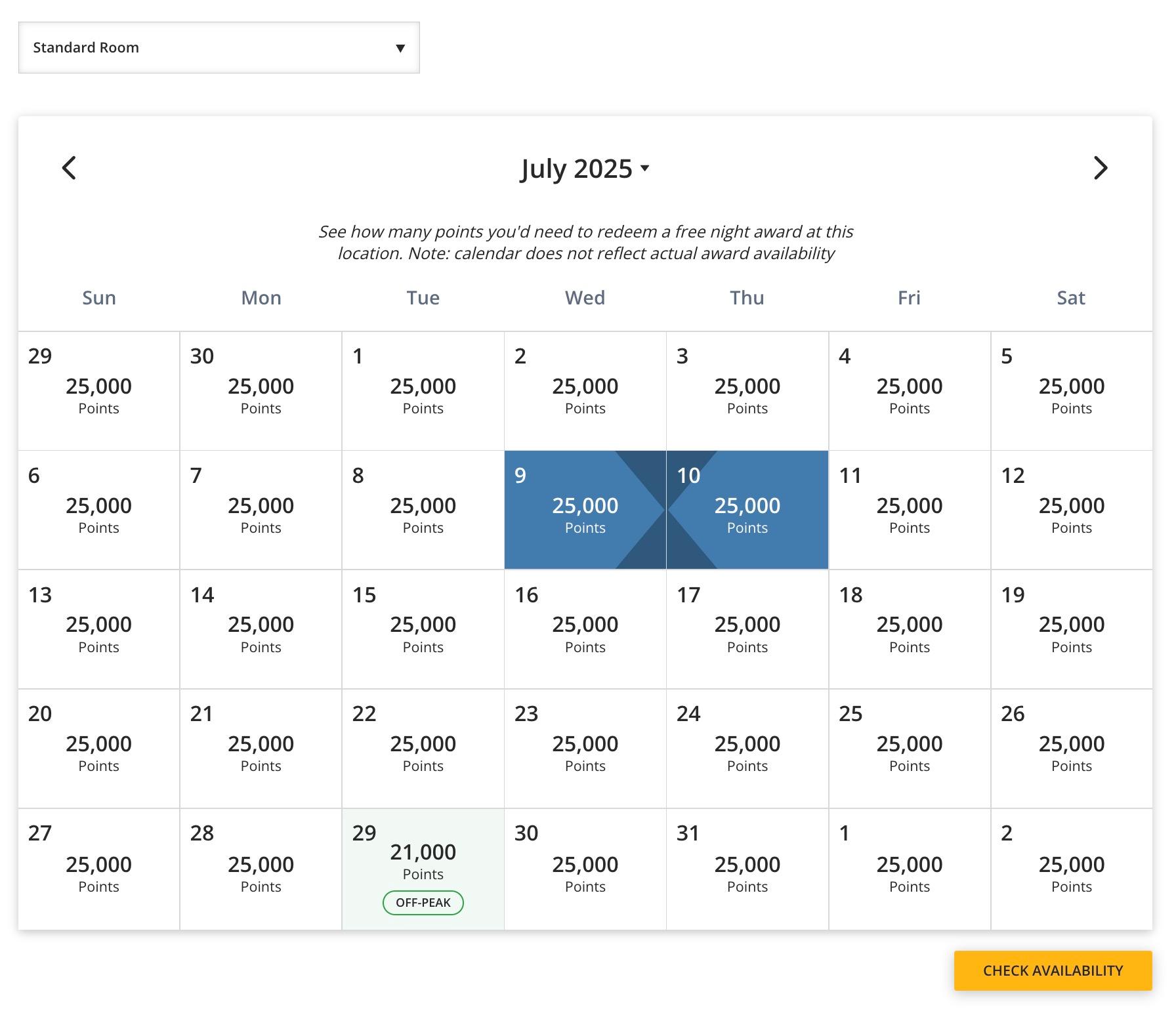Screen dimensions: 1176x1017
Task: Click the Tue column header
Action: pyautogui.click(x=423, y=298)
